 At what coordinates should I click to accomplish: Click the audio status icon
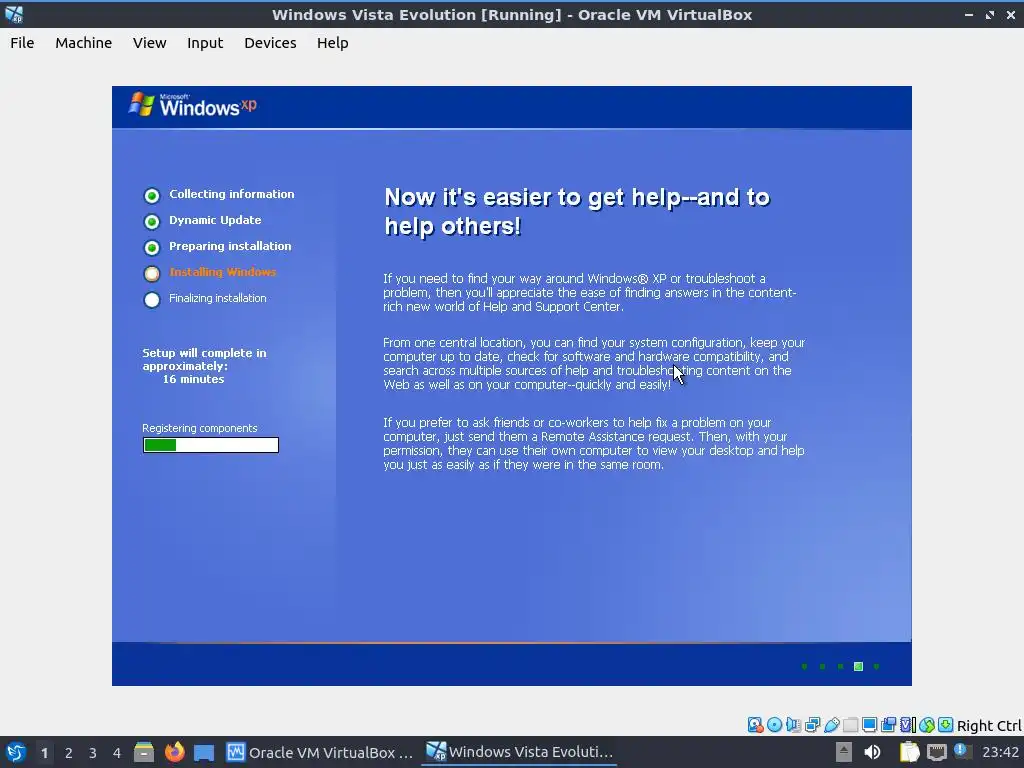[x=793, y=725]
